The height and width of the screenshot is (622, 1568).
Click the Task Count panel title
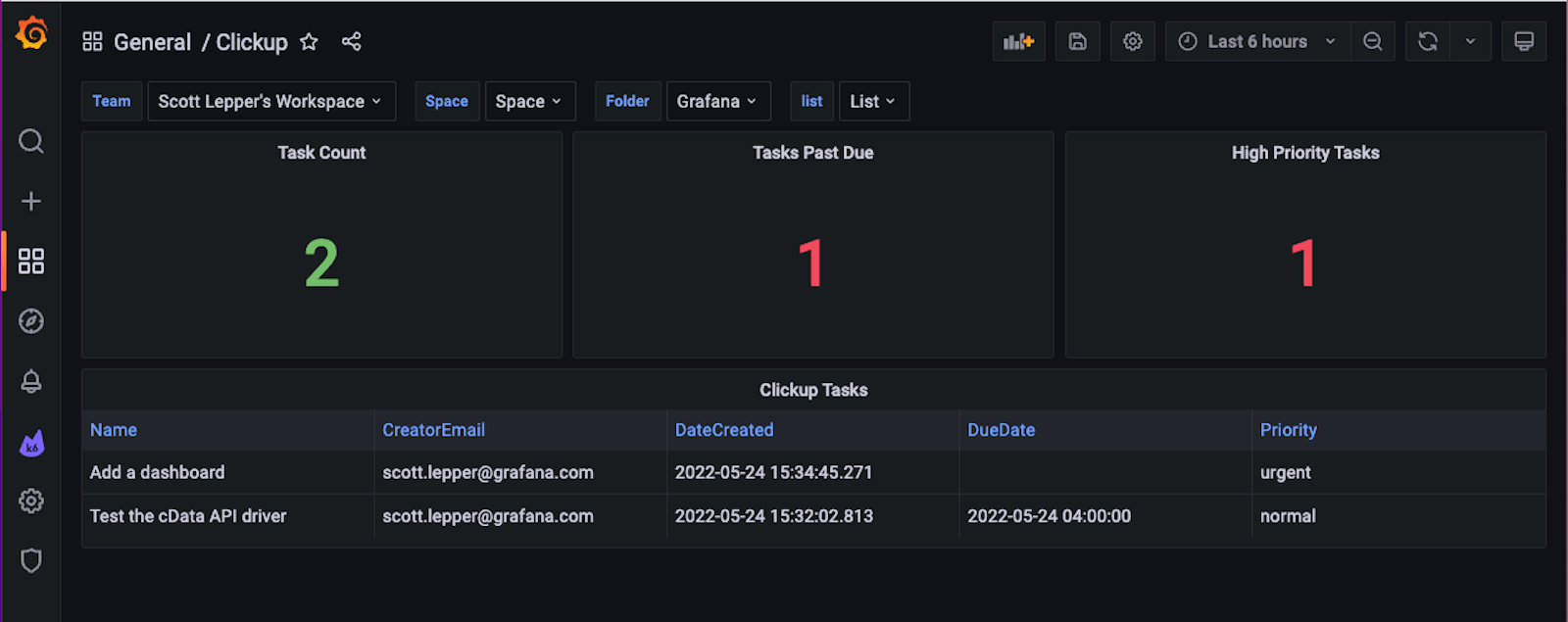click(x=321, y=153)
